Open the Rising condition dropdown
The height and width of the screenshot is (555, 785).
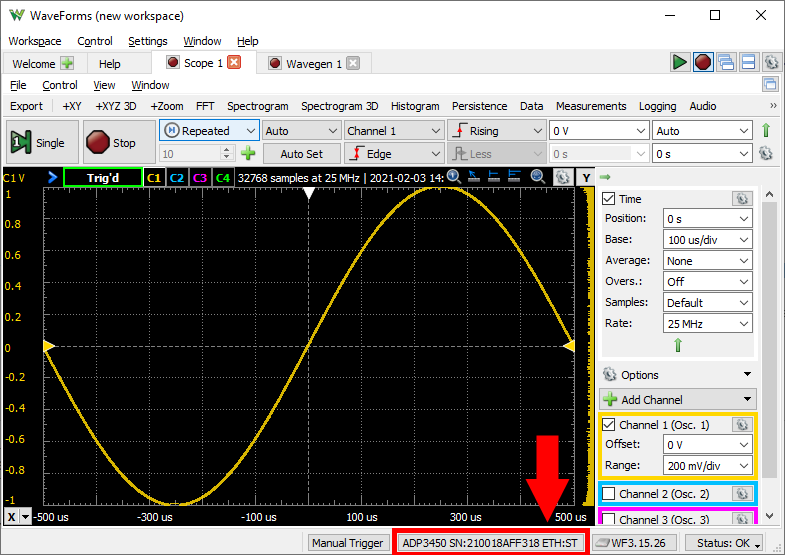click(x=496, y=131)
